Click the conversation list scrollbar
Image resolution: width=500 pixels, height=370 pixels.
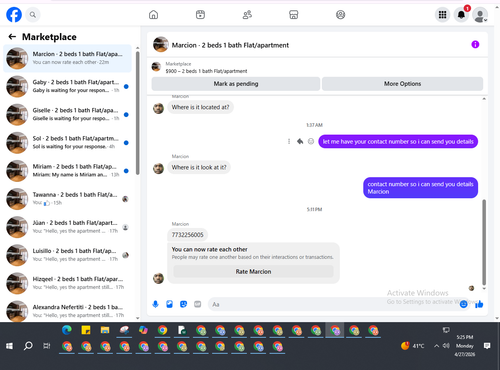click(x=138, y=113)
